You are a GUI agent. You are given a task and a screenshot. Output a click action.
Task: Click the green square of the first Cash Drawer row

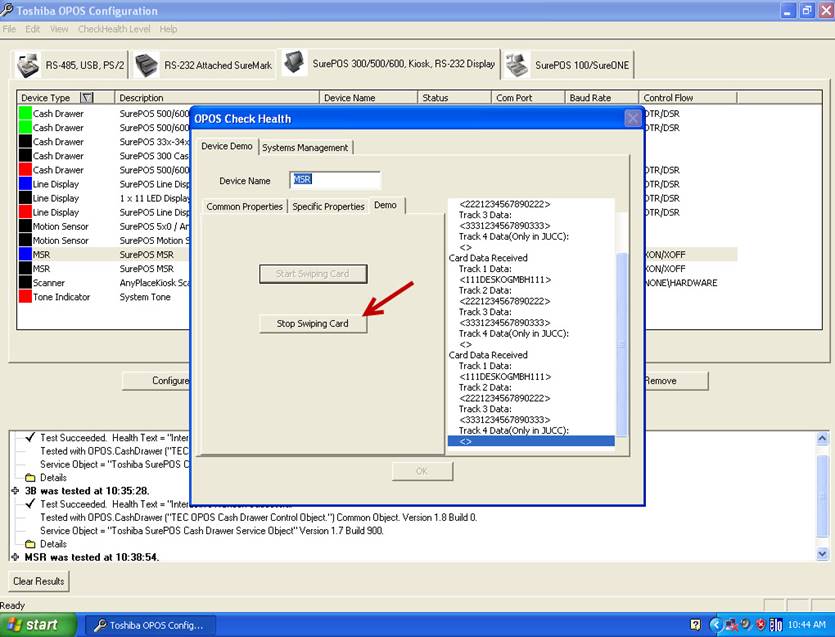[x=25, y=114]
